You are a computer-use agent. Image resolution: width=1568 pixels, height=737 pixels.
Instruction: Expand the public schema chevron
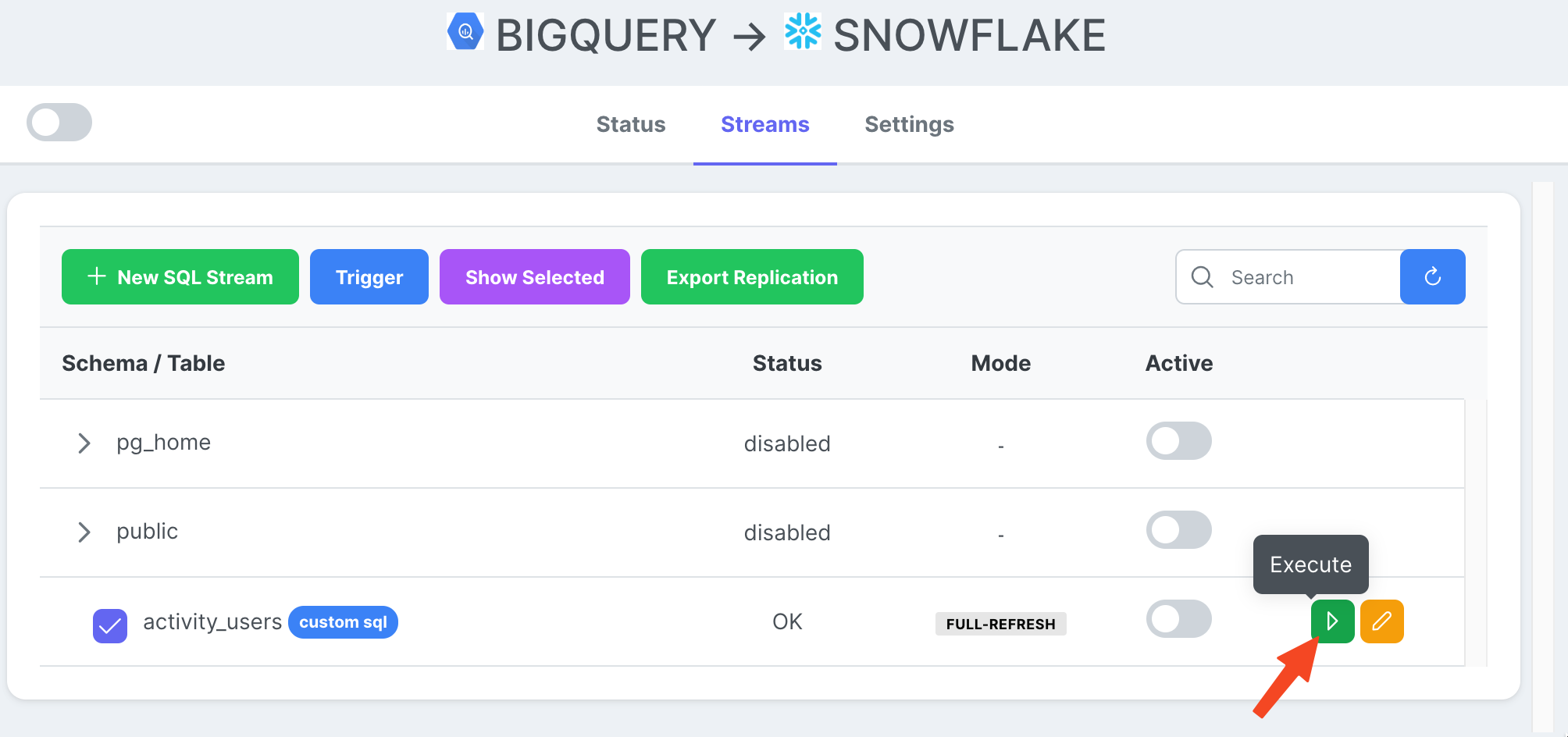coord(84,532)
